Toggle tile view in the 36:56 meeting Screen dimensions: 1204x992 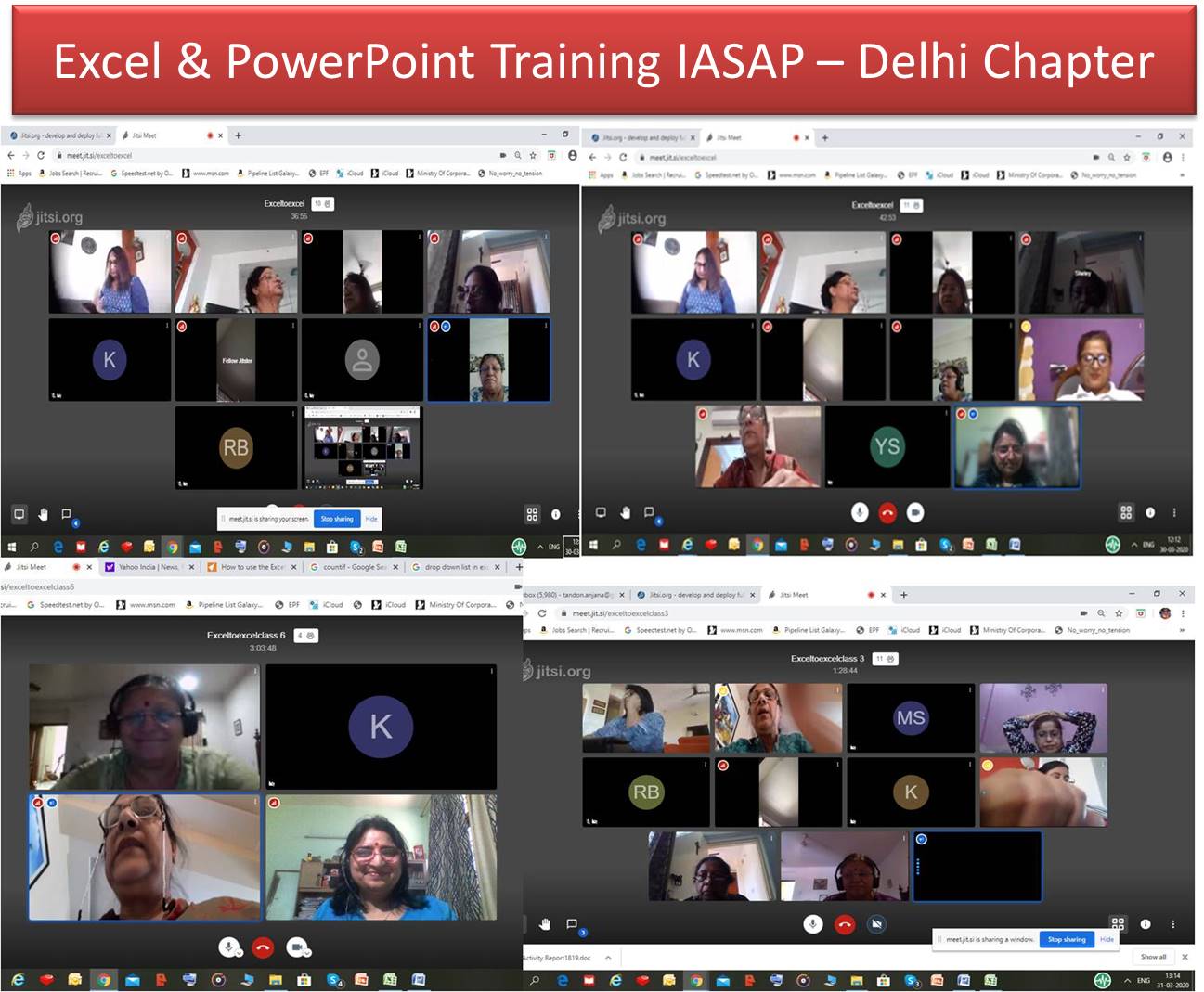532,513
